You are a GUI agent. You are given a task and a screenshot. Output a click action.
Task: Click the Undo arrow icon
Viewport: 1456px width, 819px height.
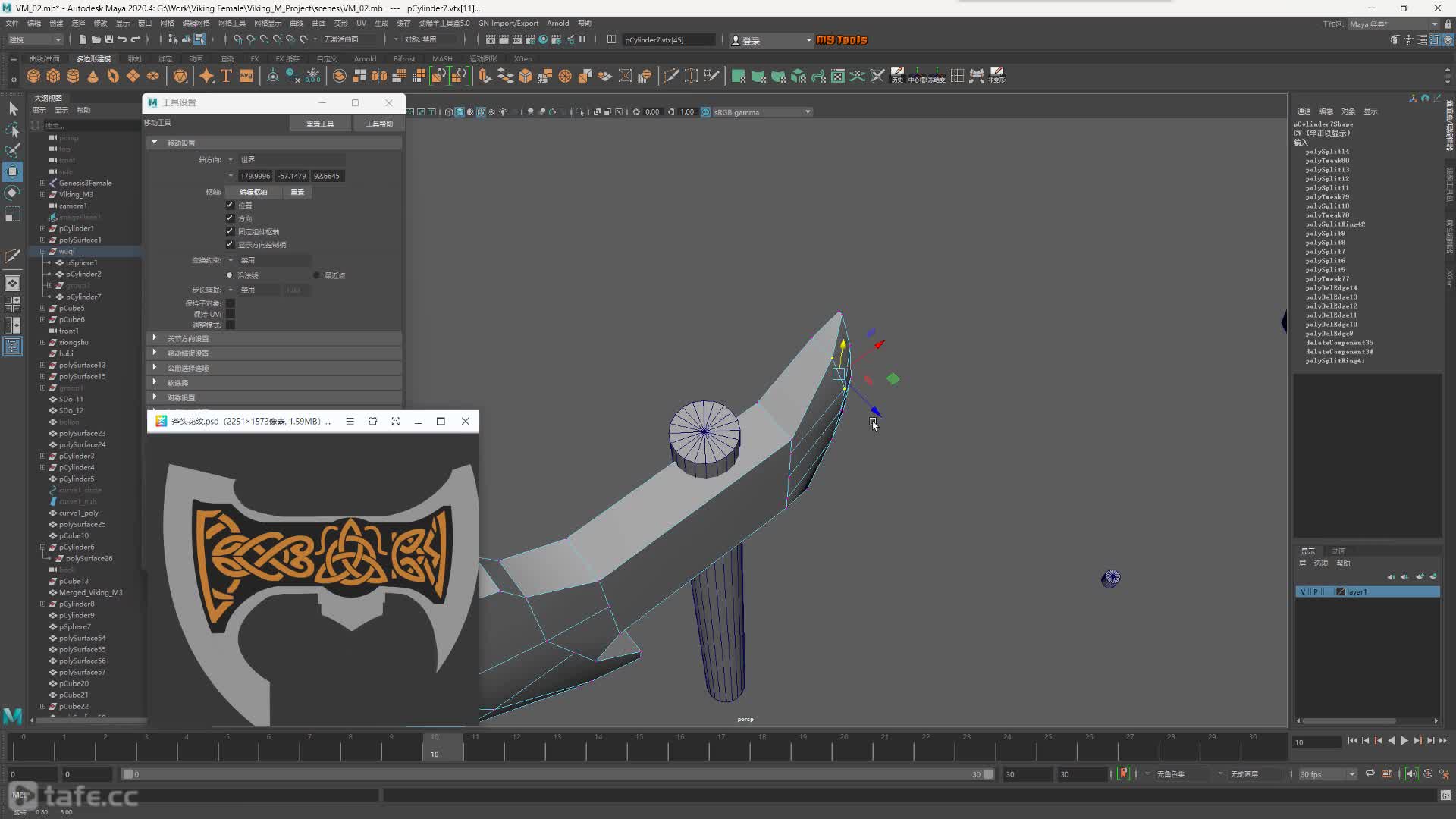coord(122,39)
